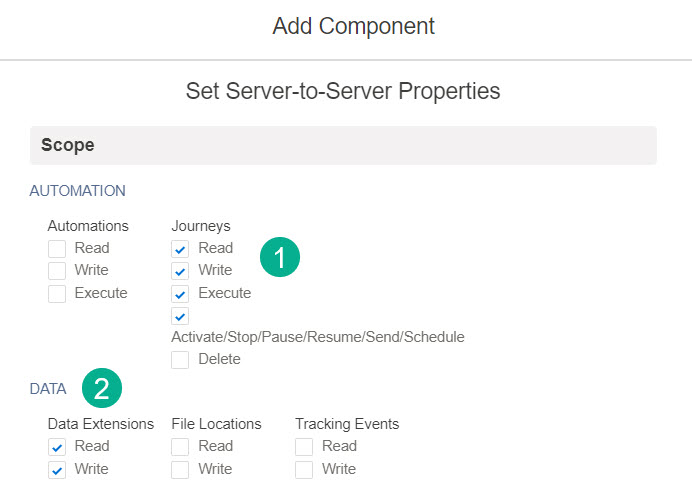
Task: Enable Read permission under Automations
Action: tap(57, 249)
